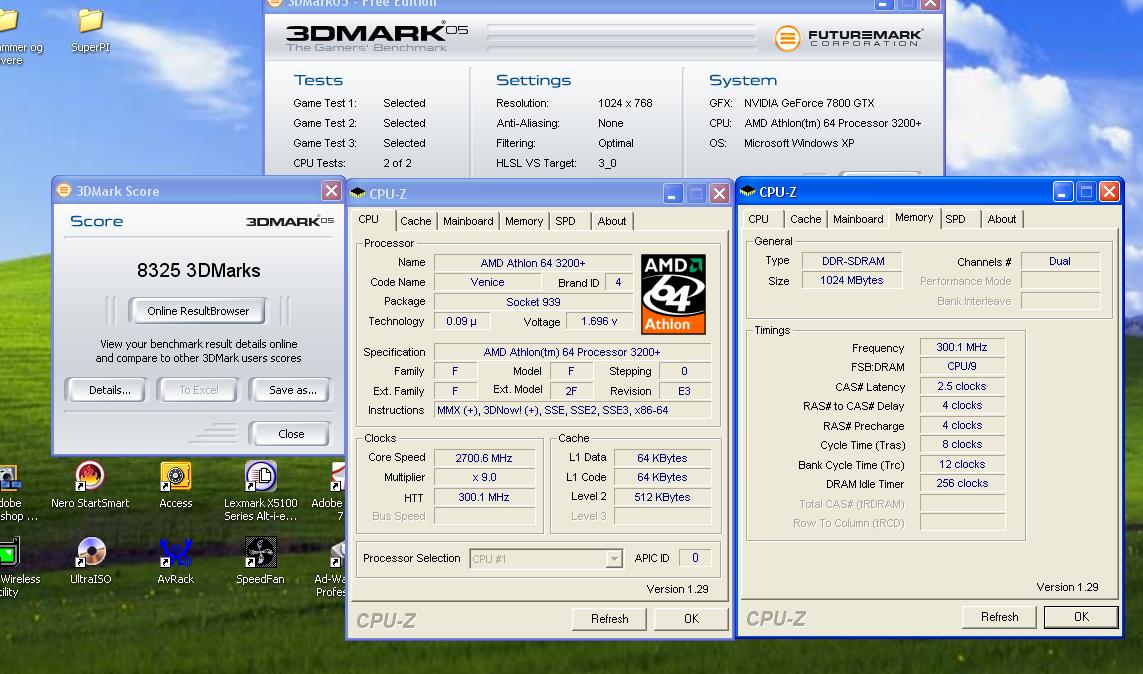Launch the UltraISO desktop icon

pyautogui.click(x=90, y=561)
